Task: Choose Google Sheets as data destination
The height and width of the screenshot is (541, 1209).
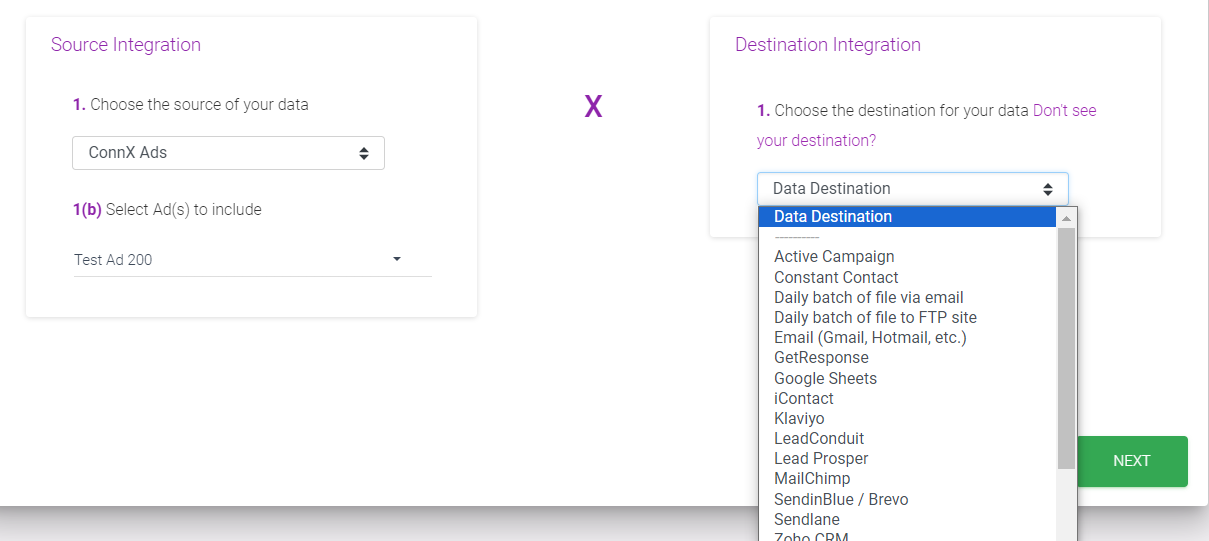Action: coord(825,378)
